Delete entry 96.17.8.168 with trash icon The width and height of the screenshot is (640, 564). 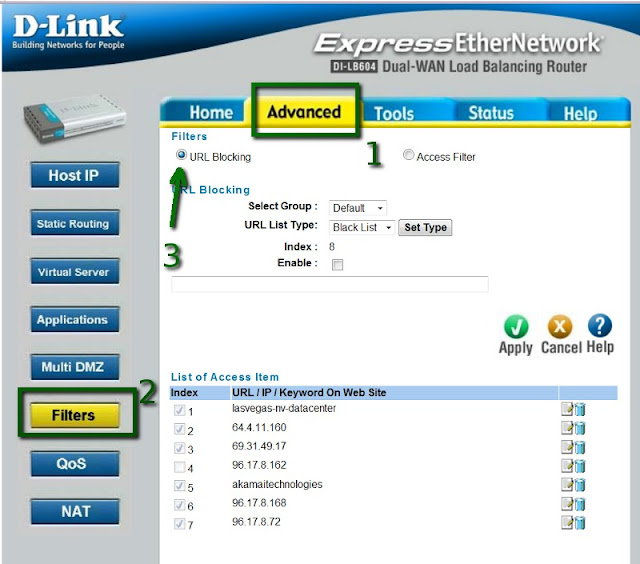click(580, 504)
